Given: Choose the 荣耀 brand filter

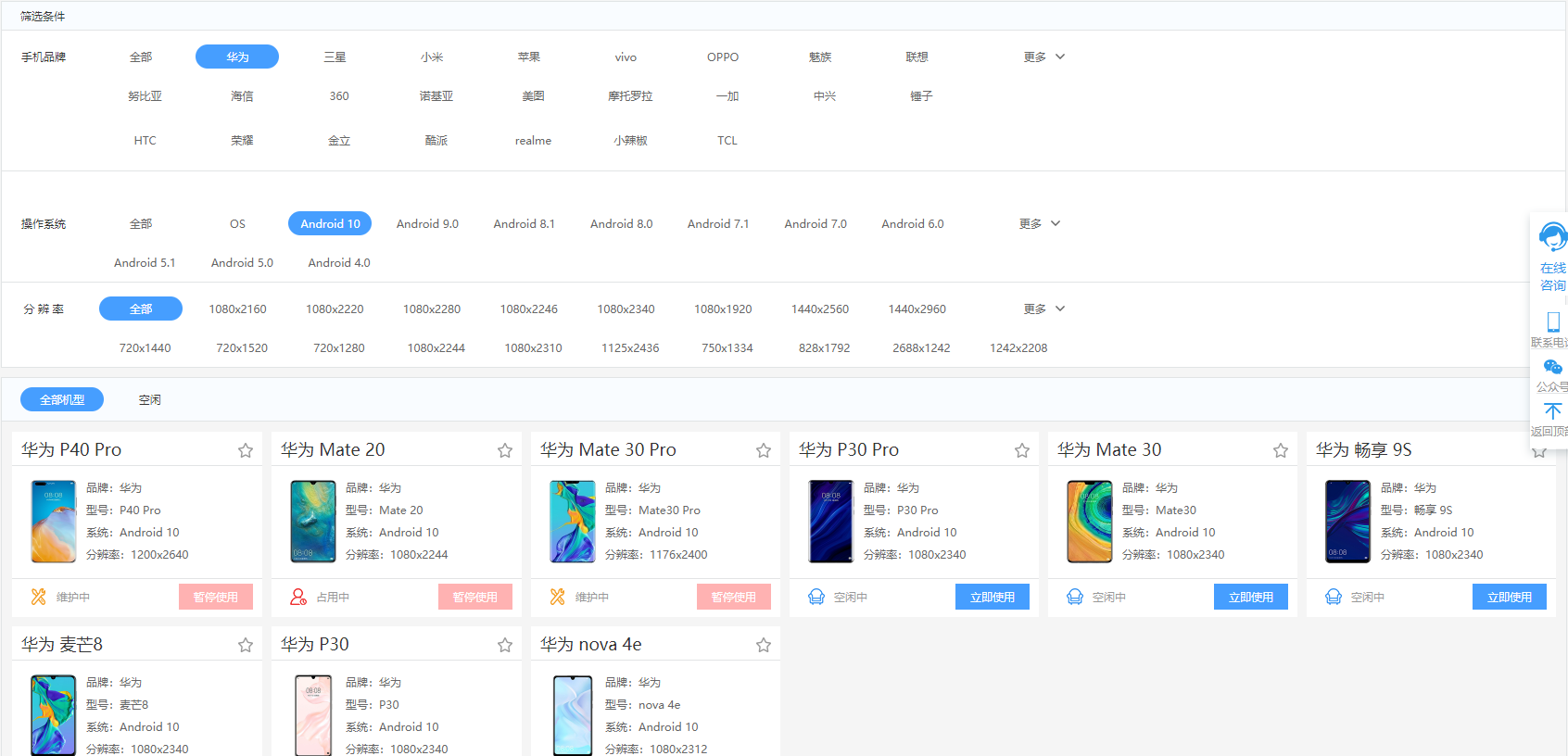Looking at the screenshot, I should (242, 140).
